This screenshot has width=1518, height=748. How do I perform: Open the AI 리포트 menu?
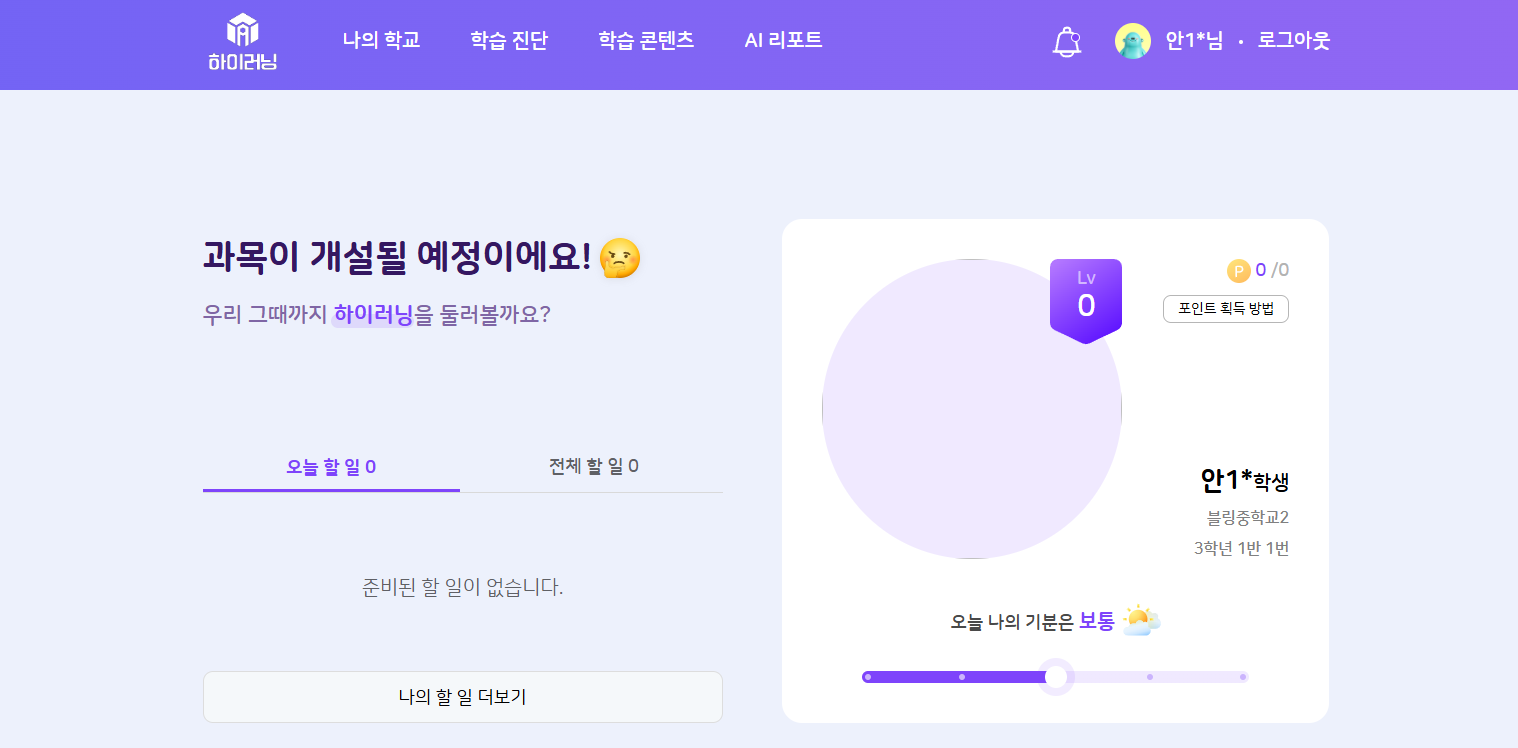[783, 41]
